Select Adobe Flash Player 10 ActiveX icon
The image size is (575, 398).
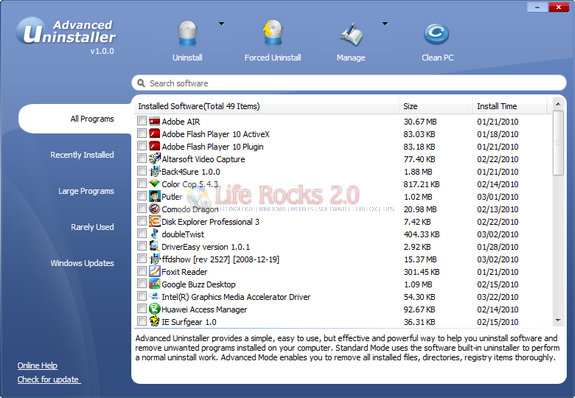(x=154, y=134)
